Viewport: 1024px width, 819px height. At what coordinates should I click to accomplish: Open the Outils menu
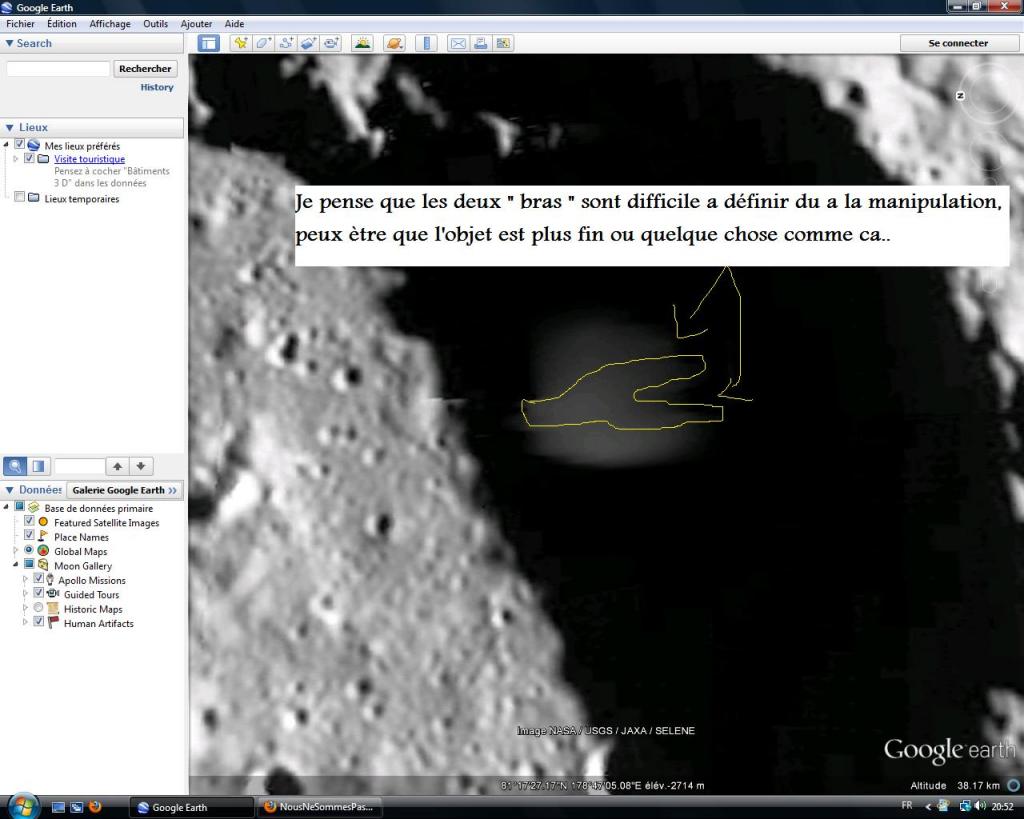point(155,24)
